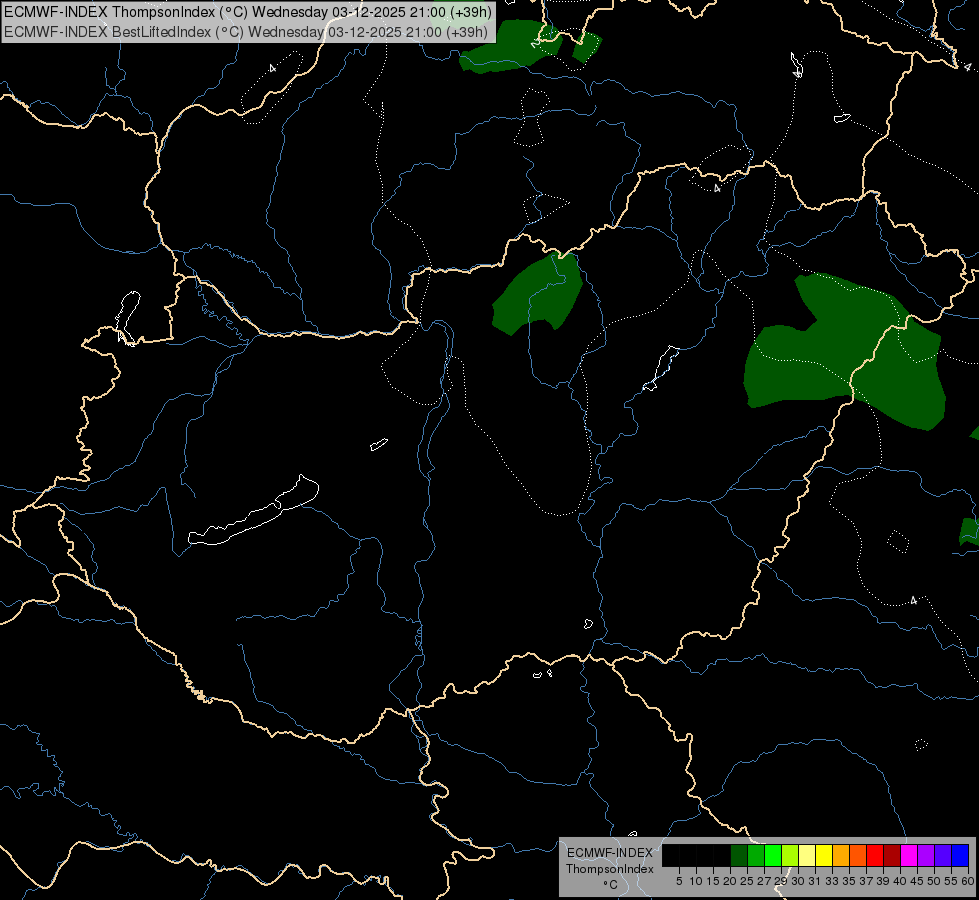
Task: Click the legend tick value 31
Action: [x=815, y=881]
